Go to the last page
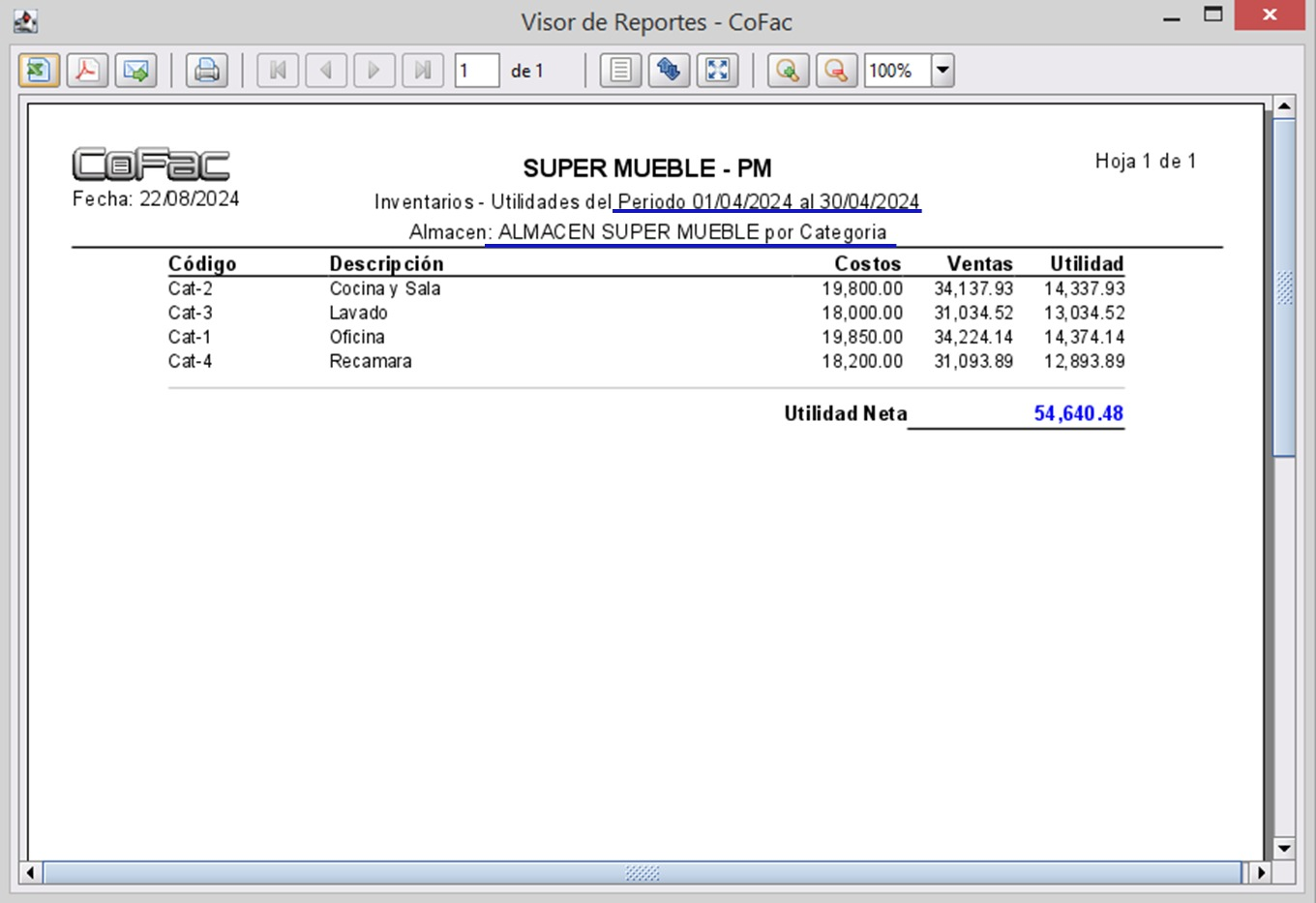The image size is (1316, 903). (x=423, y=71)
